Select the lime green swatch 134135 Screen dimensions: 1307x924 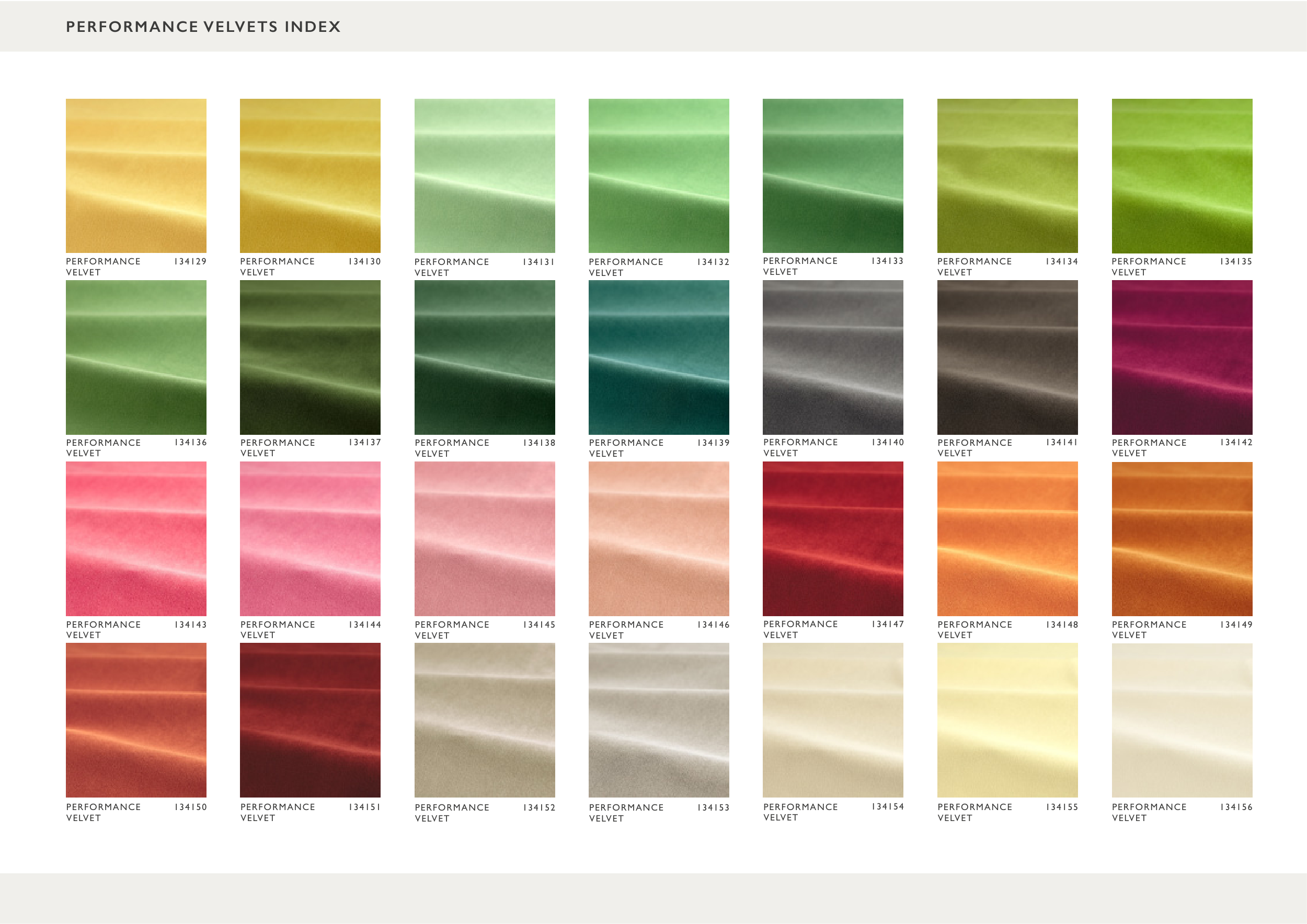[x=1182, y=176]
